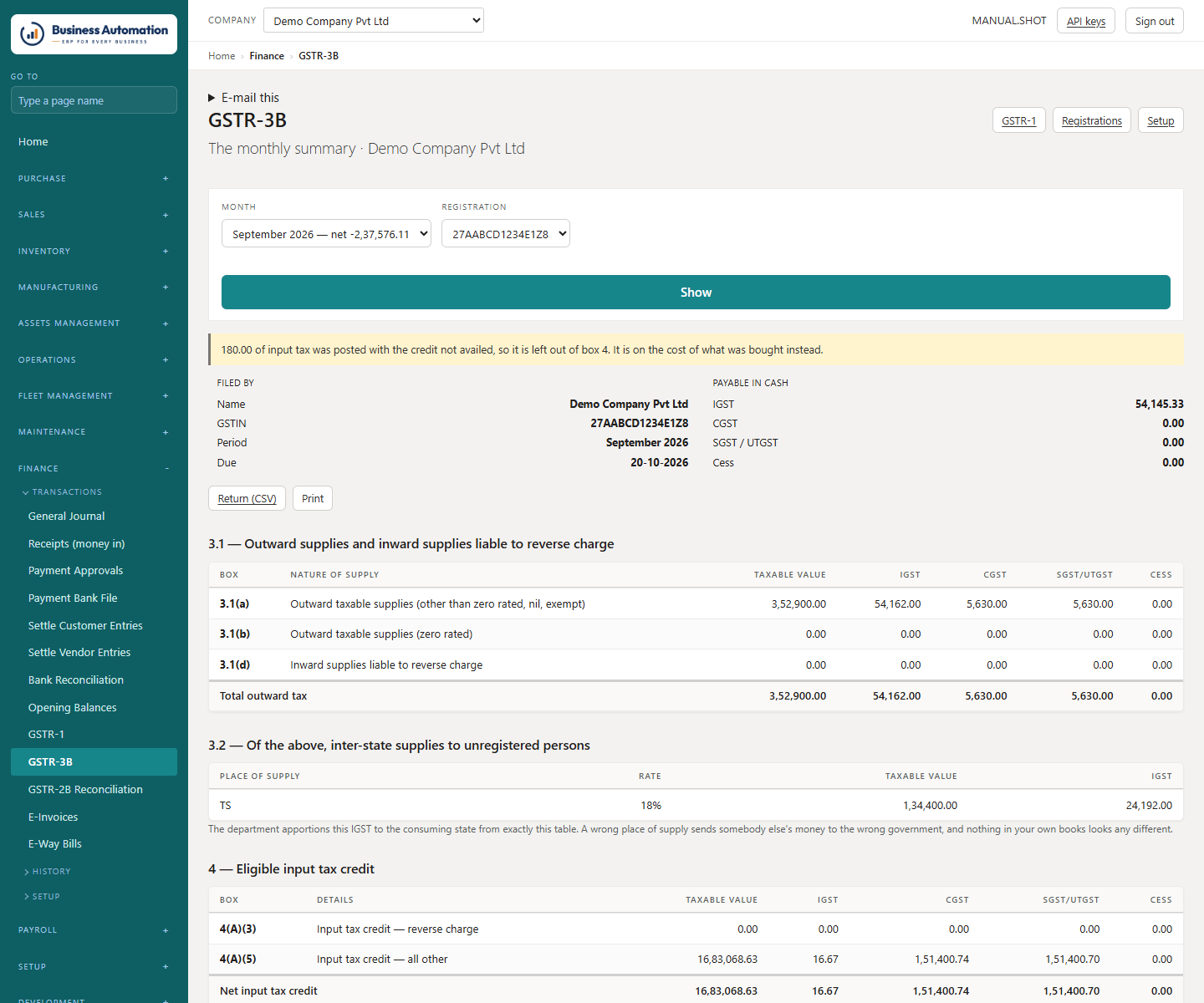This screenshot has height=1003, width=1204.
Task: Expand the Payroll menu section
Action: [94, 930]
